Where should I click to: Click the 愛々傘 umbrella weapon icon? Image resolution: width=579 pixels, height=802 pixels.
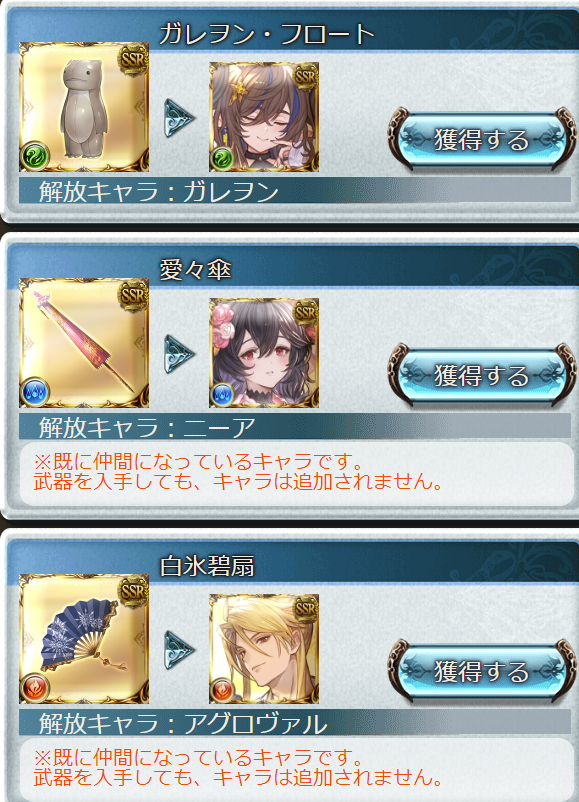pyautogui.click(x=84, y=343)
